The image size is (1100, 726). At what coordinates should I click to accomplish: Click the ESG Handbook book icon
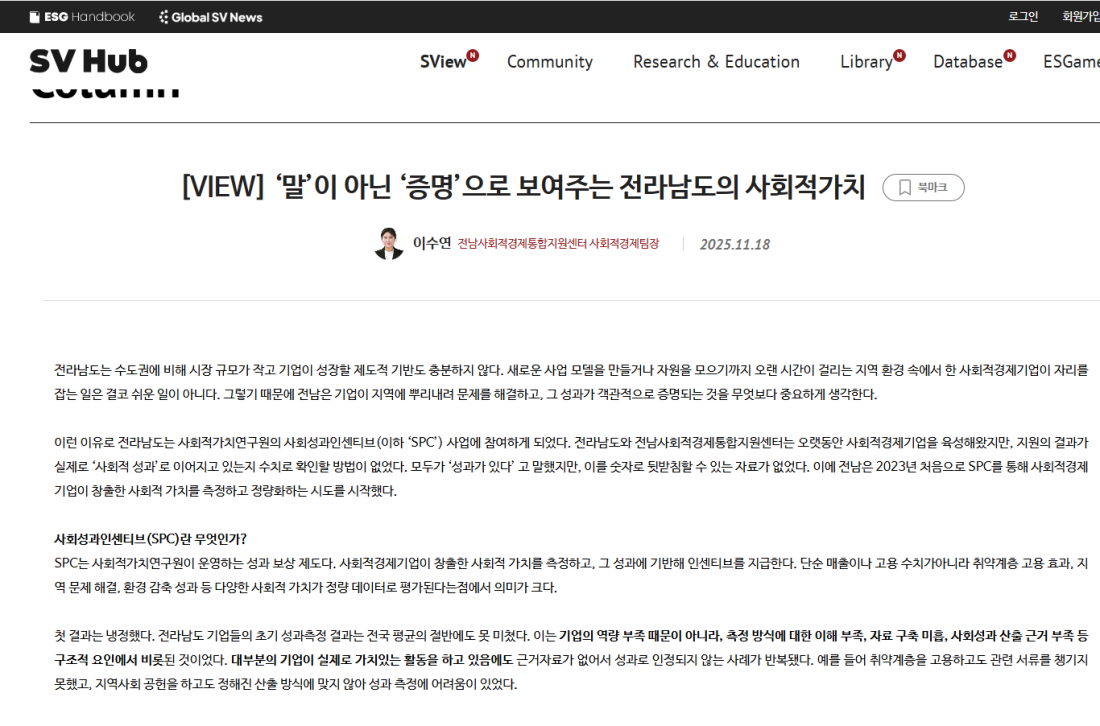pos(35,17)
